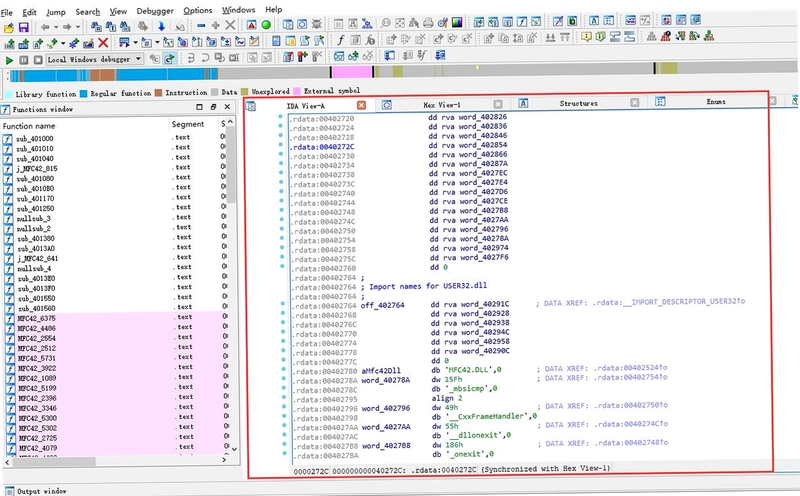800x496 pixels.
Task: Open the forward arrow history dropdown
Action: pyautogui.click(x=78, y=27)
